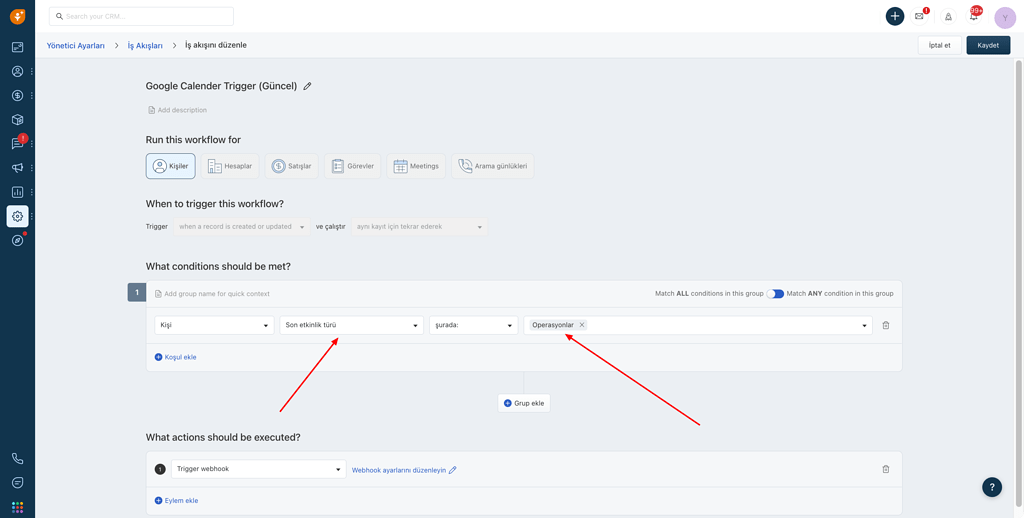Open the phone dialer icon in sidebar

(x=17, y=458)
